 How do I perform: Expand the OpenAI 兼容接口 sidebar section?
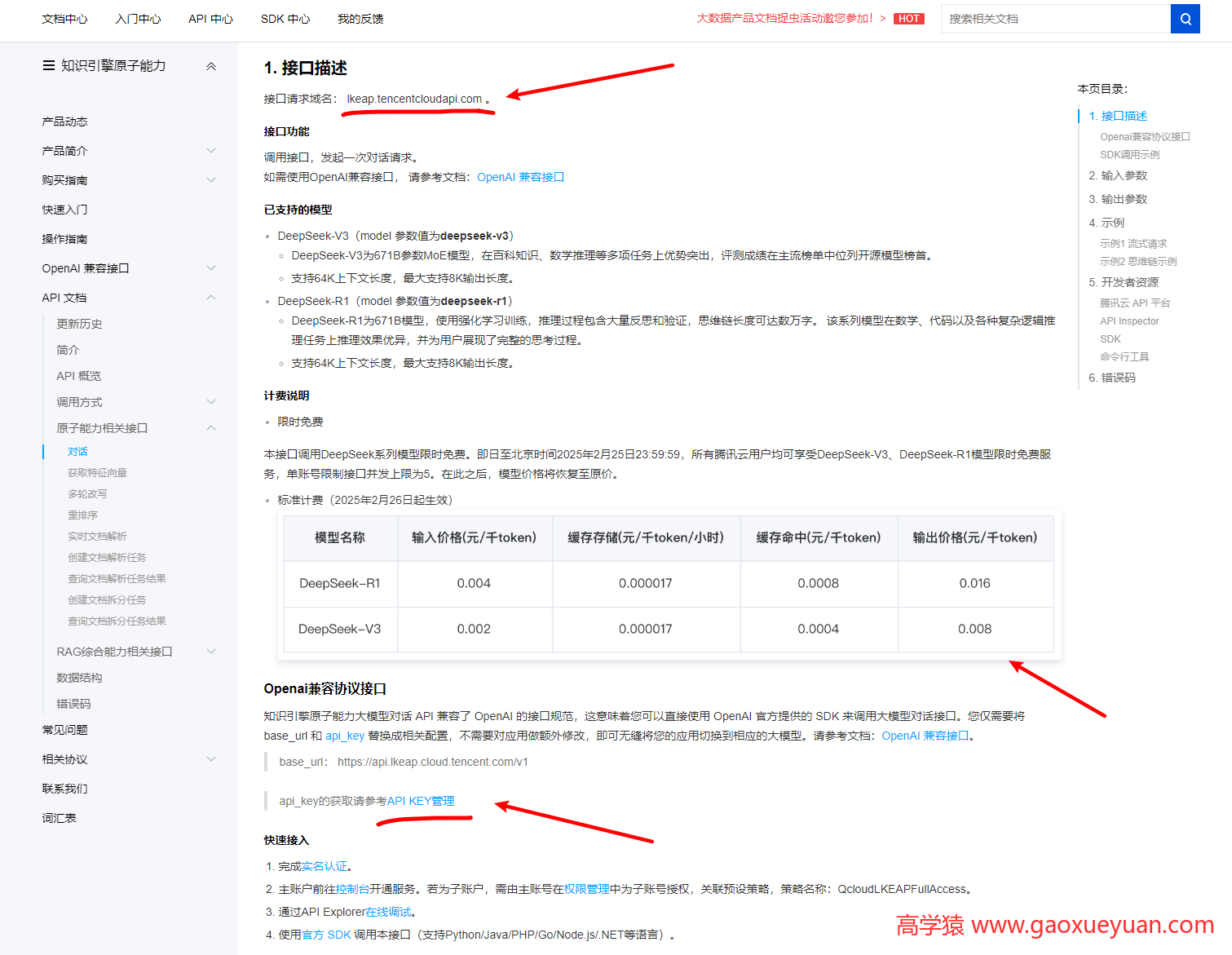[x=211, y=267]
